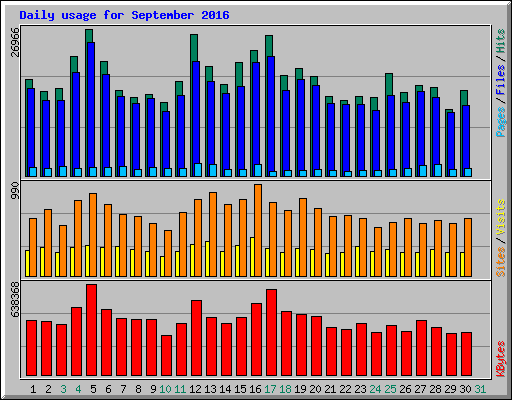The image size is (512, 400).
Task: Click the 'Visits' legend label
Action: coord(500,217)
